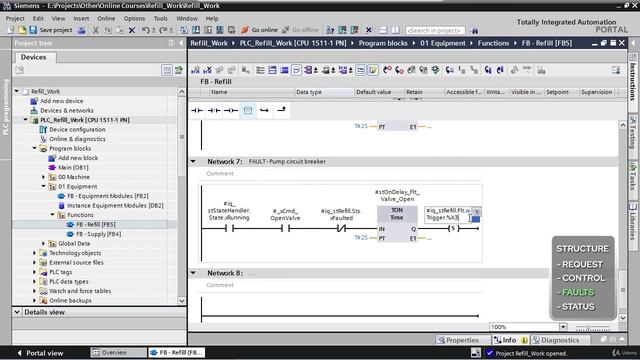This screenshot has width=640, height=360.
Task: Open the Online menu
Action: pyautogui.click(x=106, y=18)
